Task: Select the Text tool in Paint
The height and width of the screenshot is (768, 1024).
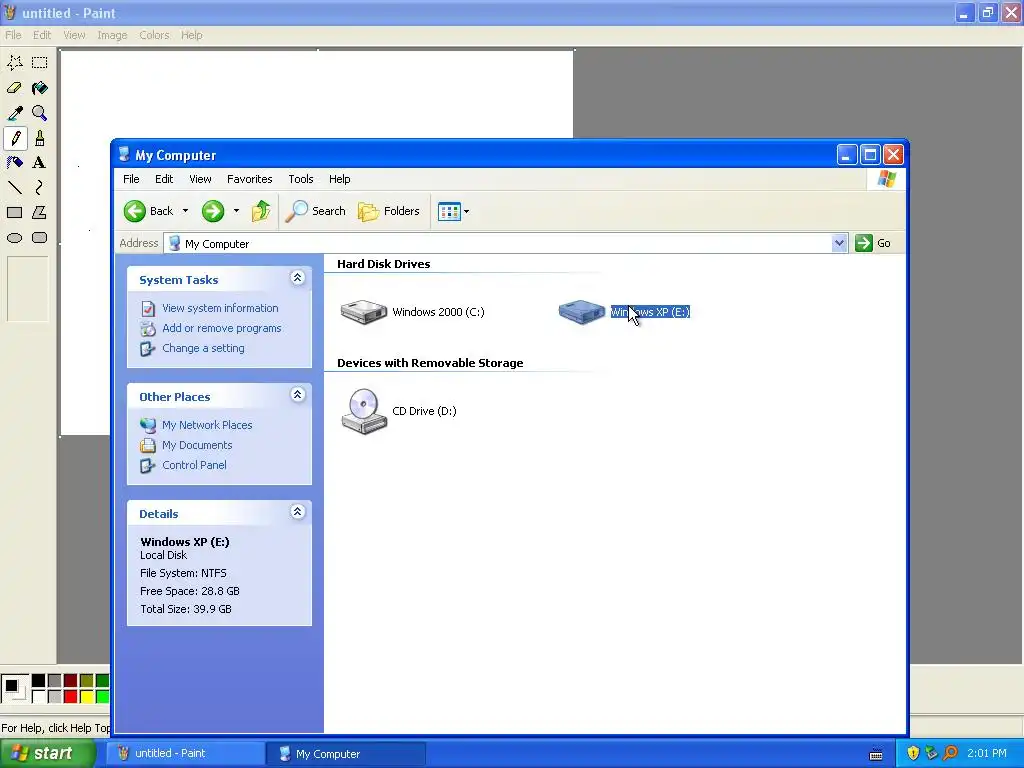Action: click(x=40, y=163)
